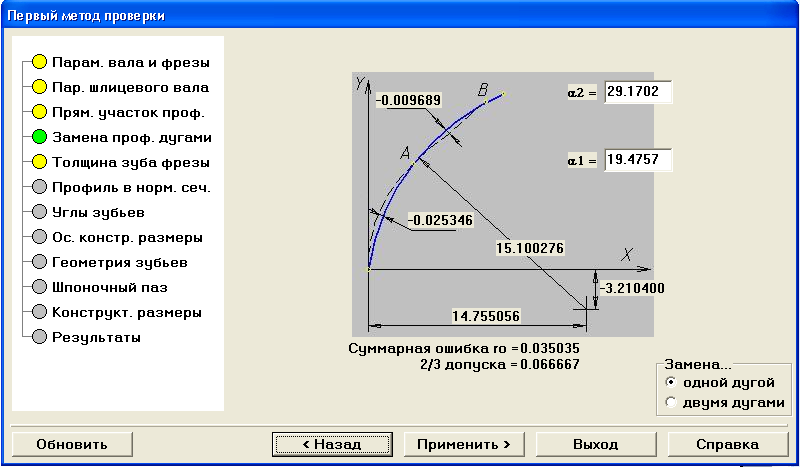Open step Парам. вала и фрезы
The height and width of the screenshot is (467, 800).
click(131, 63)
